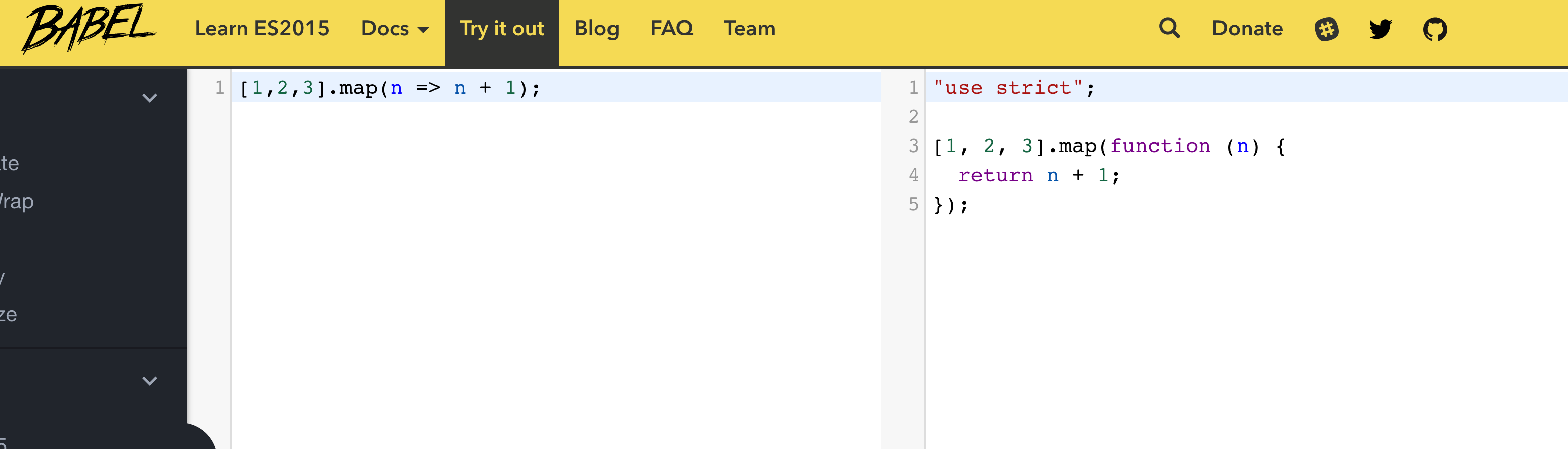The width and height of the screenshot is (1568, 449).
Task: Open the Slack community icon
Action: click(x=1326, y=29)
